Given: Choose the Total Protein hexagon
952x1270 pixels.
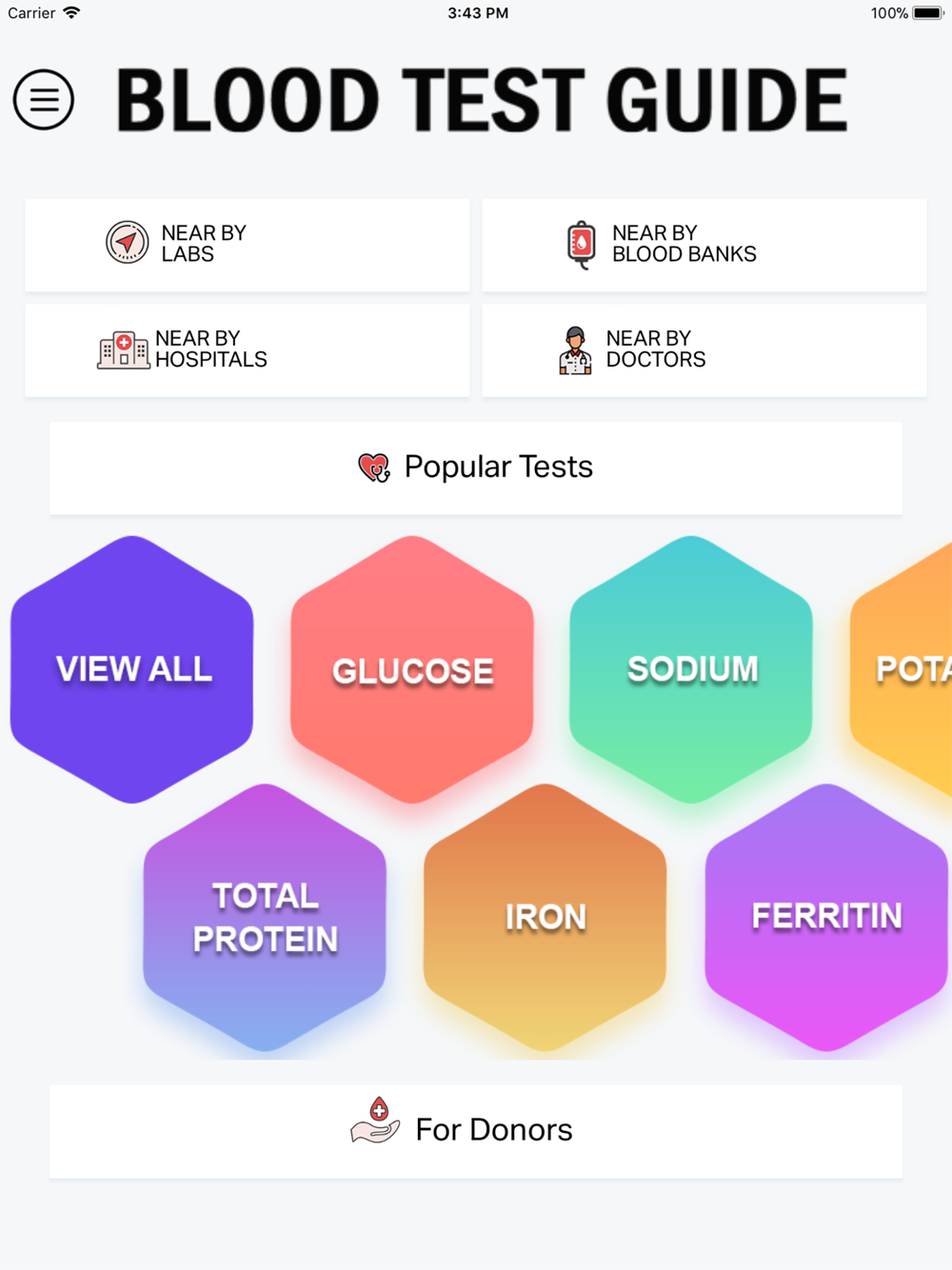Looking at the screenshot, I should (265, 918).
